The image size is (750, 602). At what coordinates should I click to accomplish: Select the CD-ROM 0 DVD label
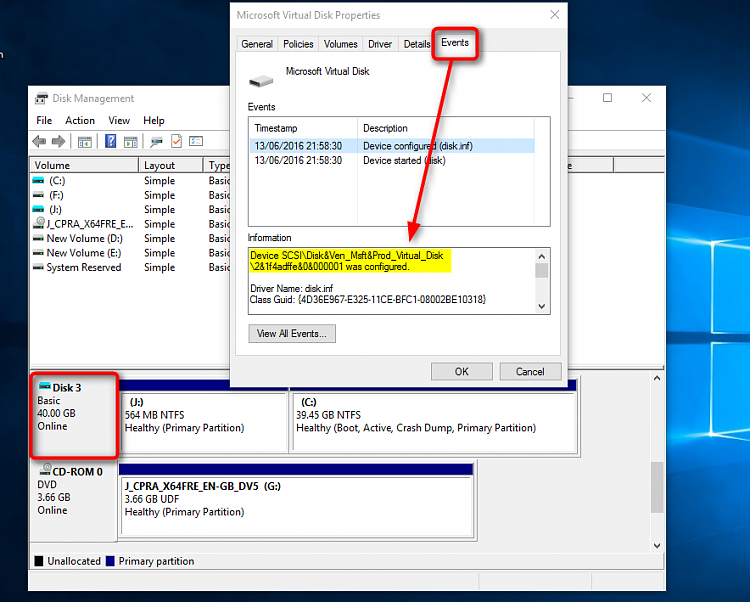74,501
